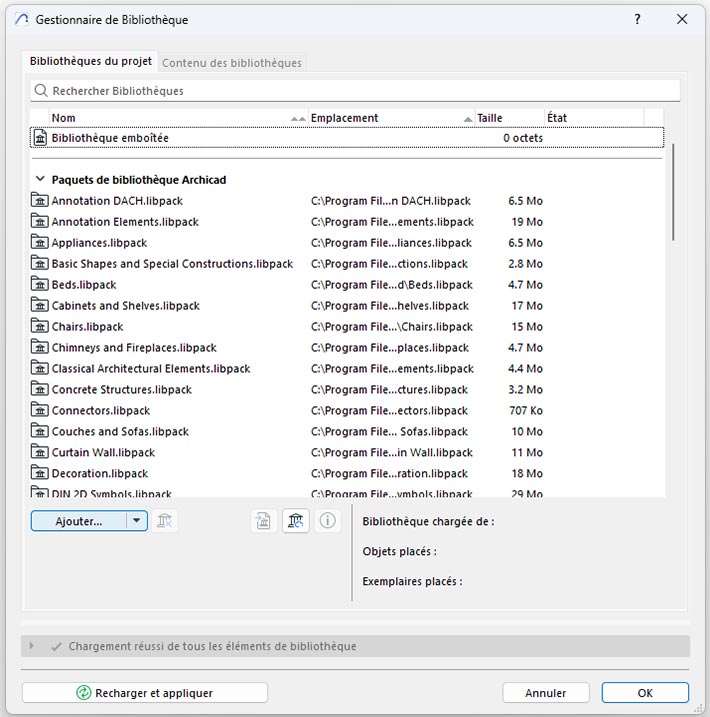Select Annotation DACH.libpack name

117,201
